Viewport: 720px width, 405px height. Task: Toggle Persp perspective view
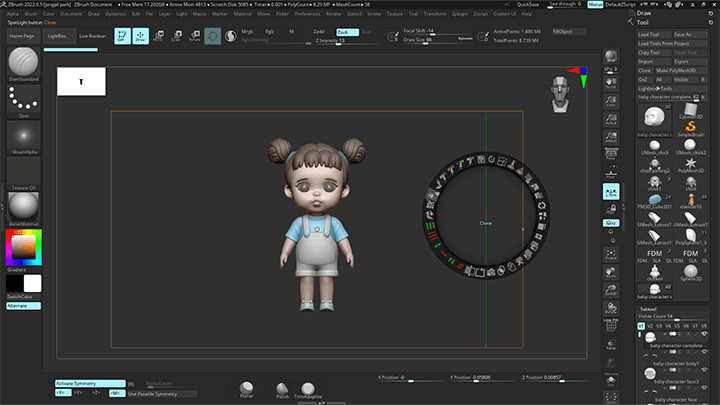(611, 154)
